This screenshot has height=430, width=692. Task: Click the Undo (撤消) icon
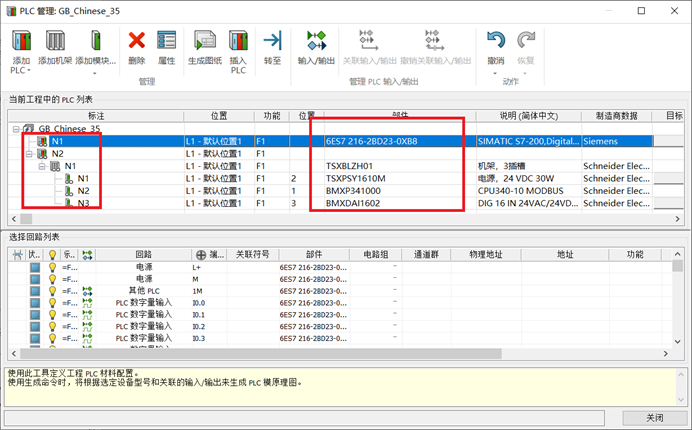click(x=496, y=41)
